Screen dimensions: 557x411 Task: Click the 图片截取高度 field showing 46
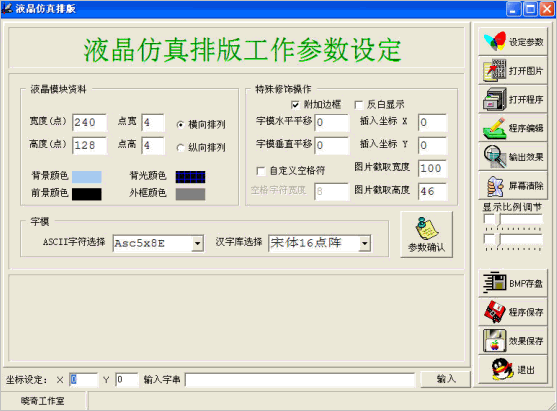click(432, 191)
